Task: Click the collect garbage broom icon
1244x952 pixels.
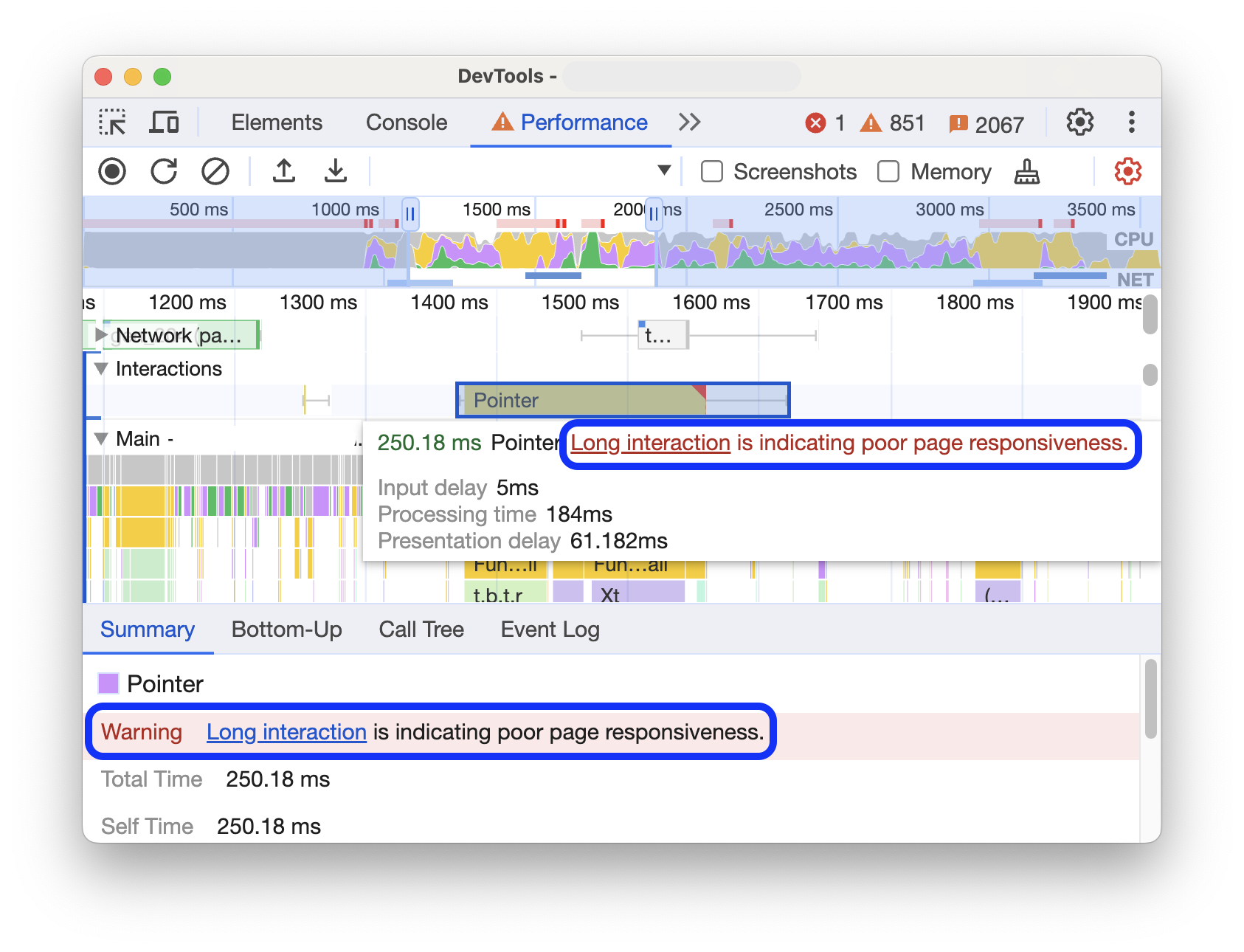Action: click(1026, 171)
